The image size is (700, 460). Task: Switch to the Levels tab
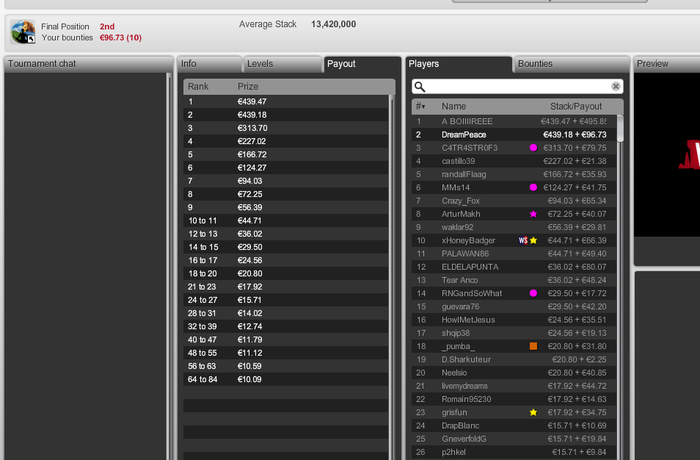click(282, 64)
